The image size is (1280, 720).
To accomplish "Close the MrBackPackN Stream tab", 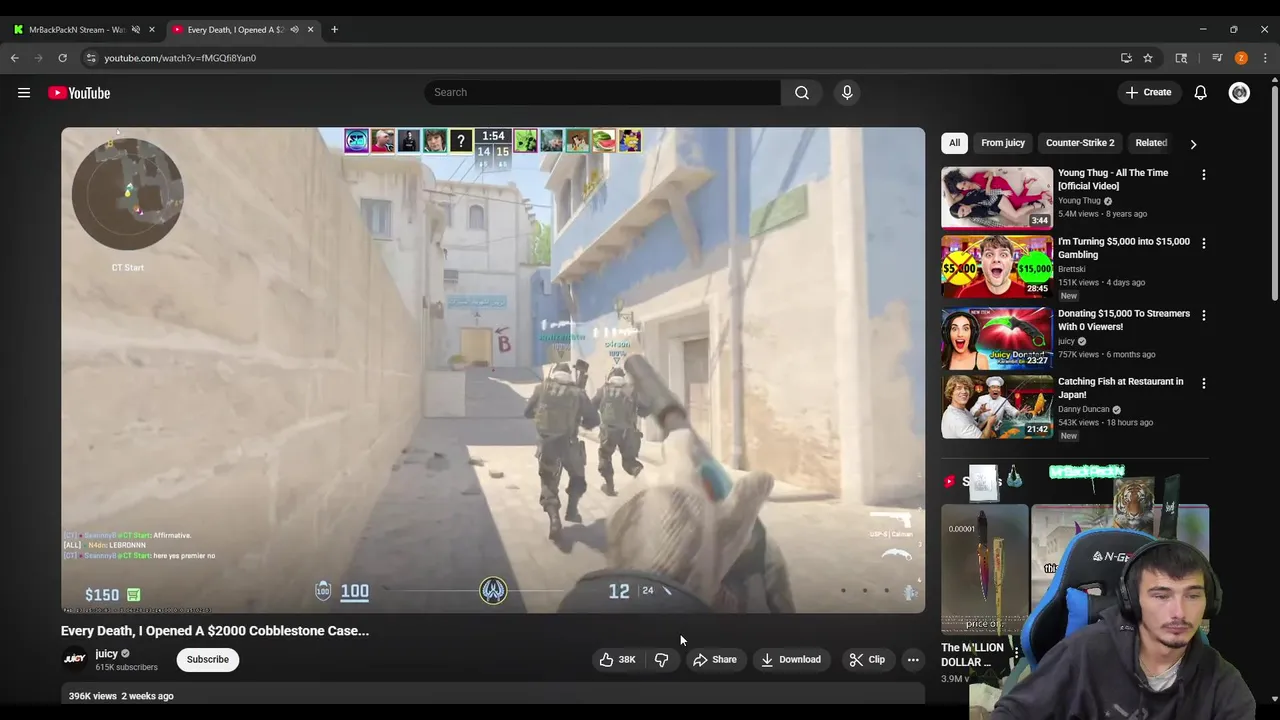I will click(151, 29).
